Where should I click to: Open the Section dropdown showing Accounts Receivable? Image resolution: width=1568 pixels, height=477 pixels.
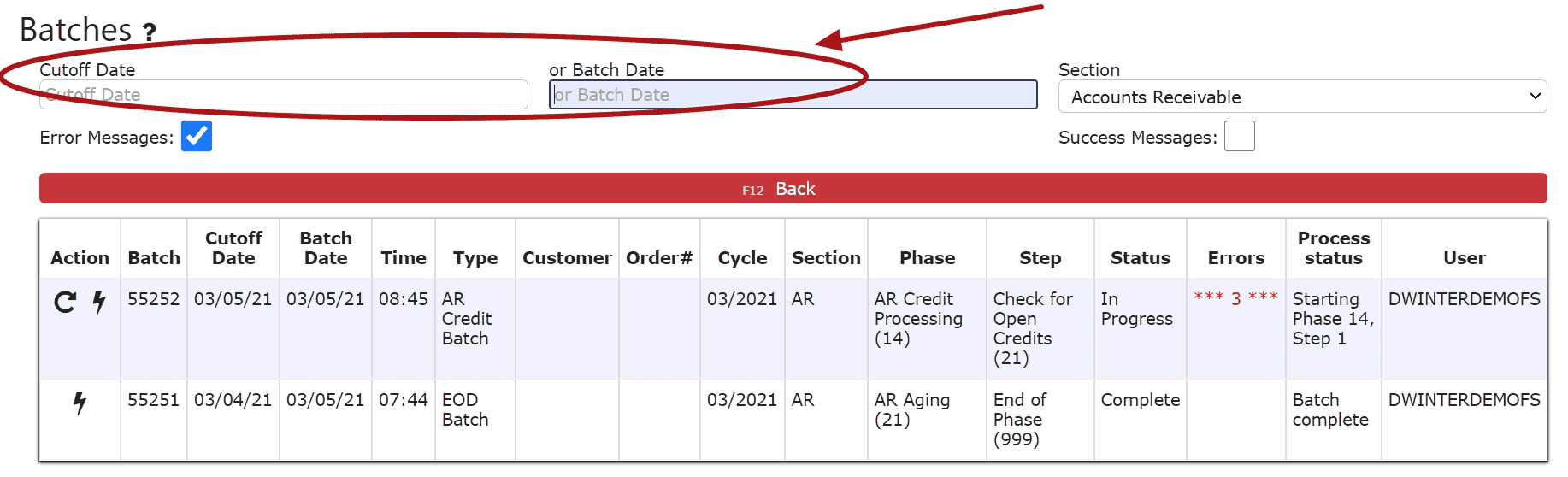[x=1302, y=97]
